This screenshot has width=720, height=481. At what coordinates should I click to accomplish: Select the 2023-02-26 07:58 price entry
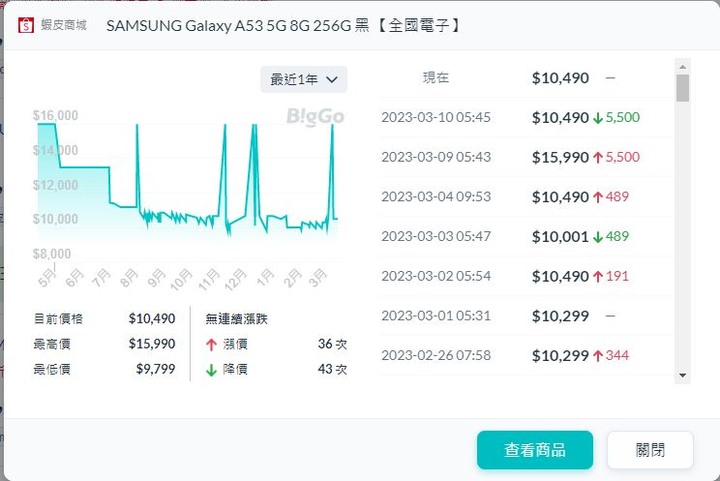coord(526,355)
